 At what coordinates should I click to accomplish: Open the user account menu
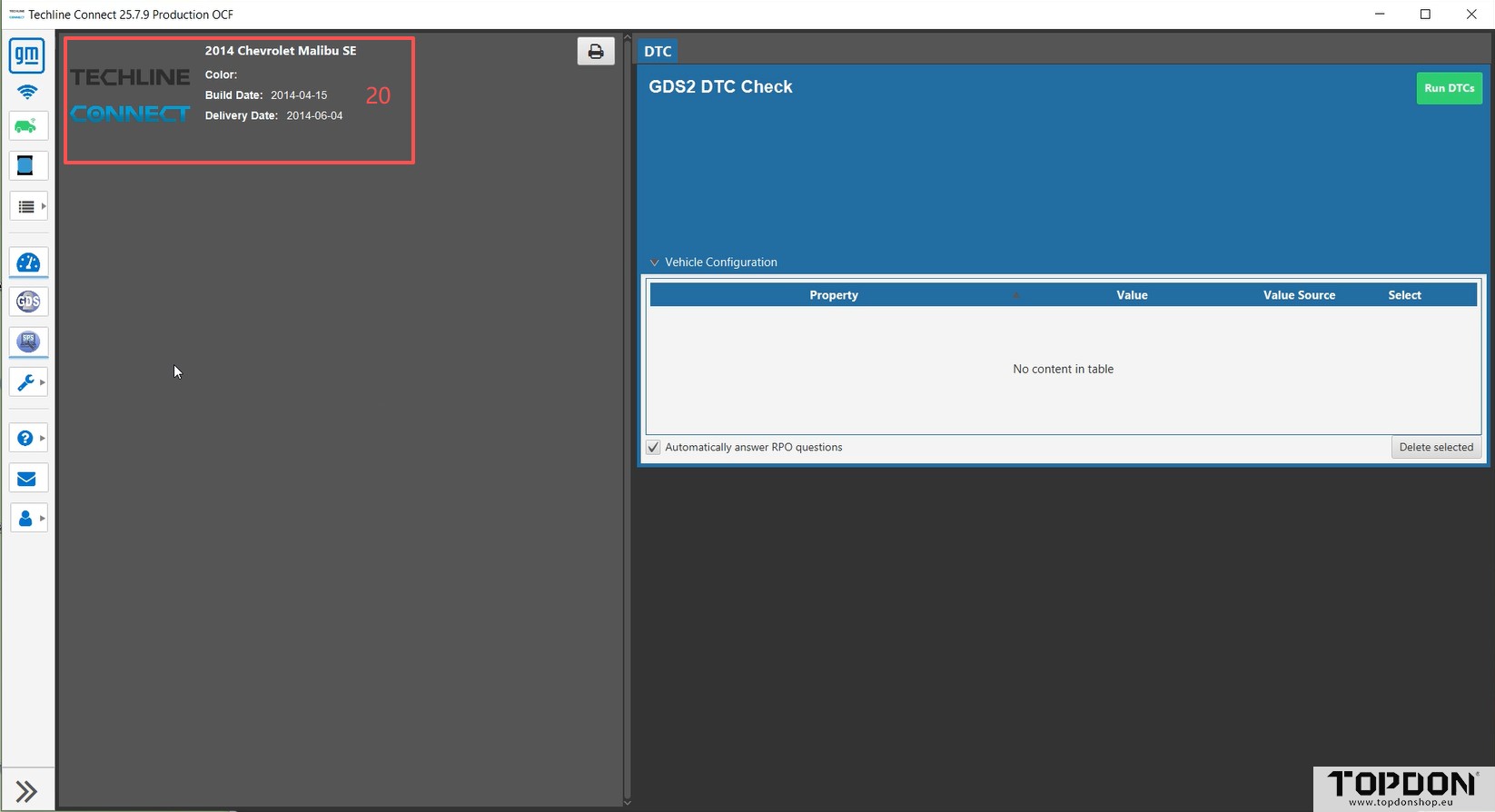tap(28, 519)
